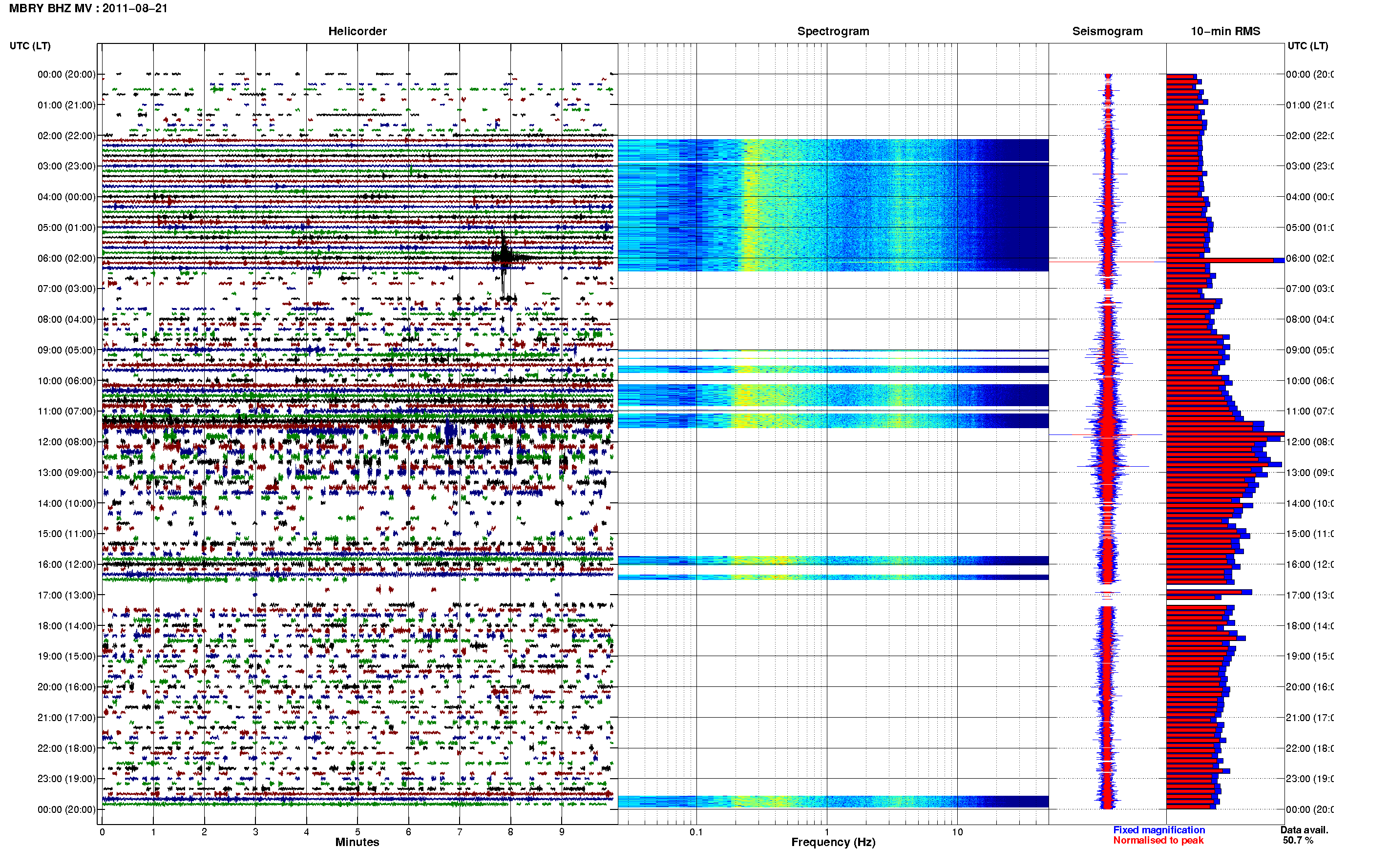Click the 11:00 (07:00) Helicorder time label
The width and height of the screenshot is (1389, 868).
pyautogui.click(x=66, y=412)
